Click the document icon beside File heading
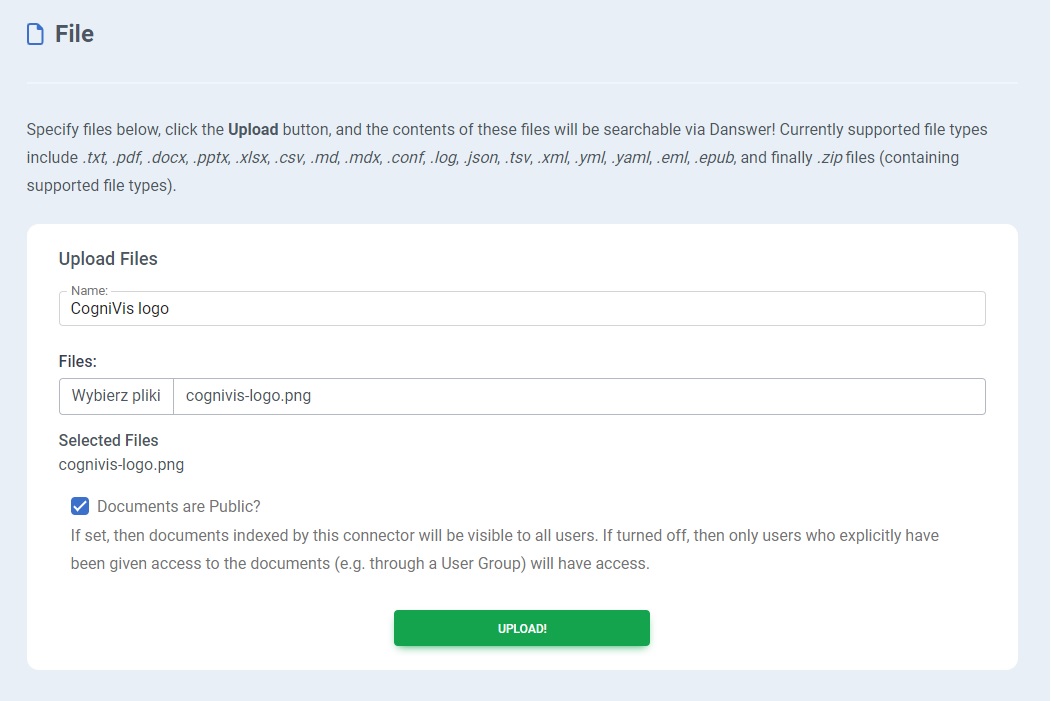Image resolution: width=1051 pixels, height=701 pixels. click(35, 35)
